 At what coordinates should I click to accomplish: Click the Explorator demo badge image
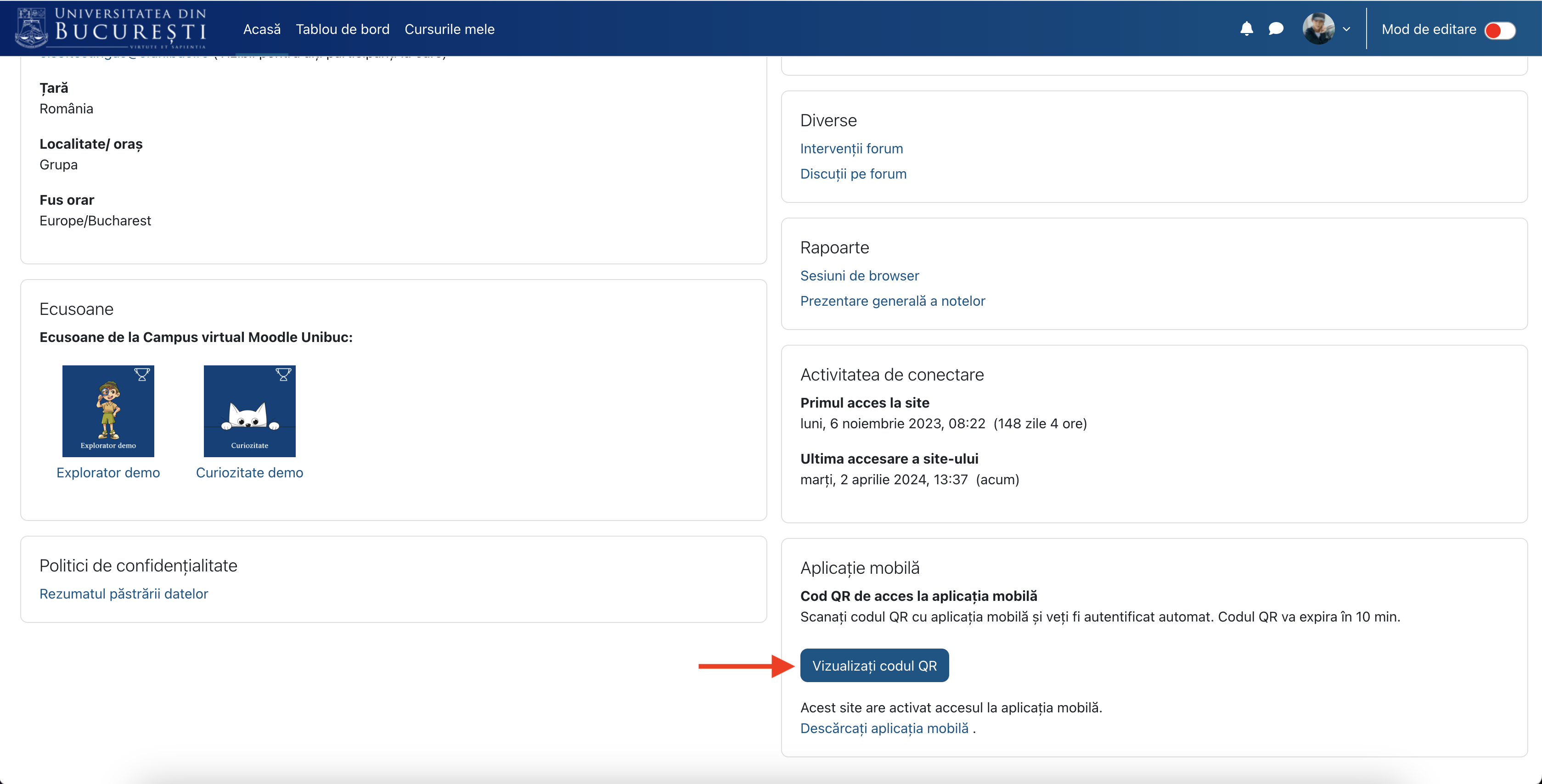[x=108, y=411]
